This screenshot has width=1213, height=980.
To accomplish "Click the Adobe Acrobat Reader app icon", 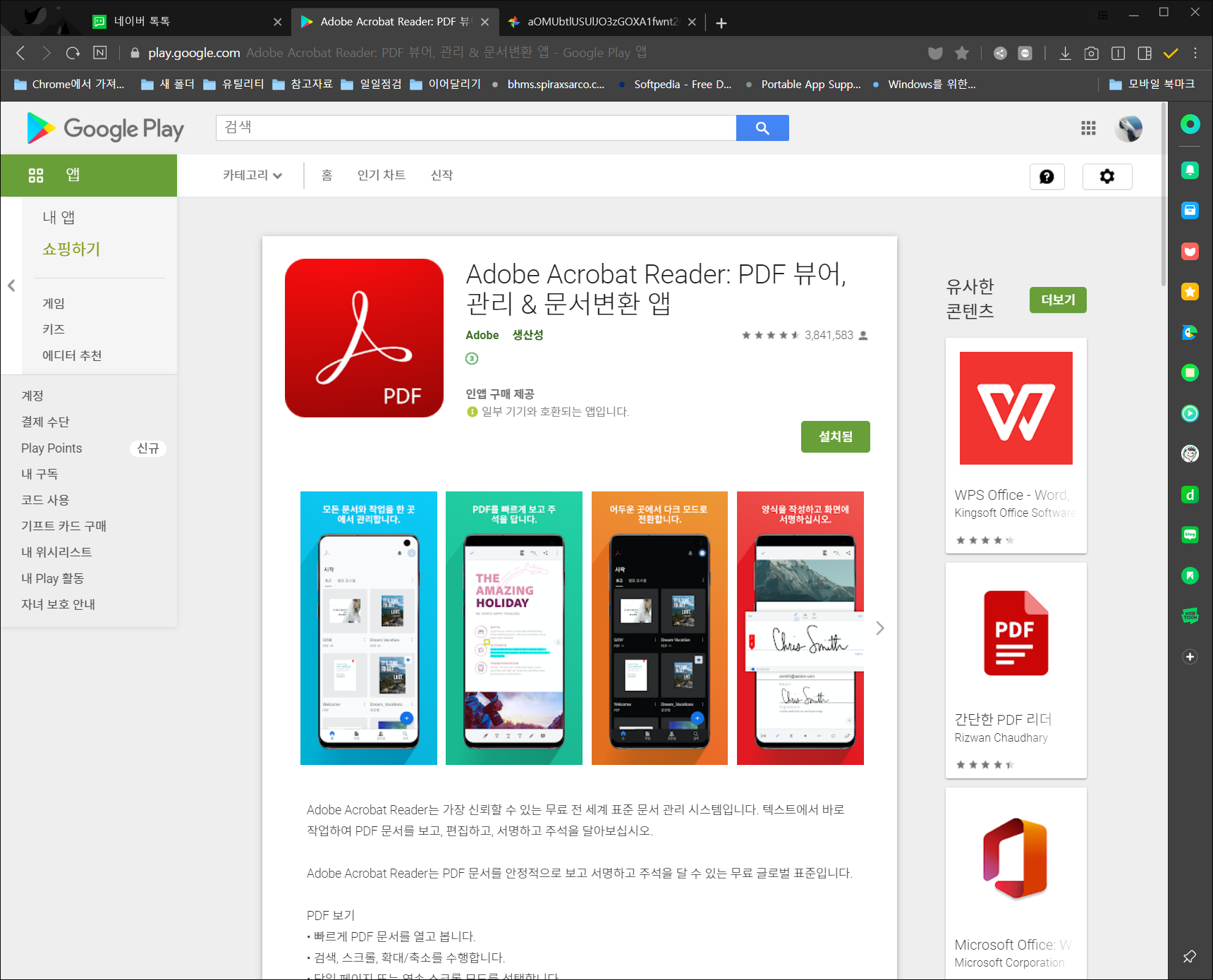I will 364,338.
